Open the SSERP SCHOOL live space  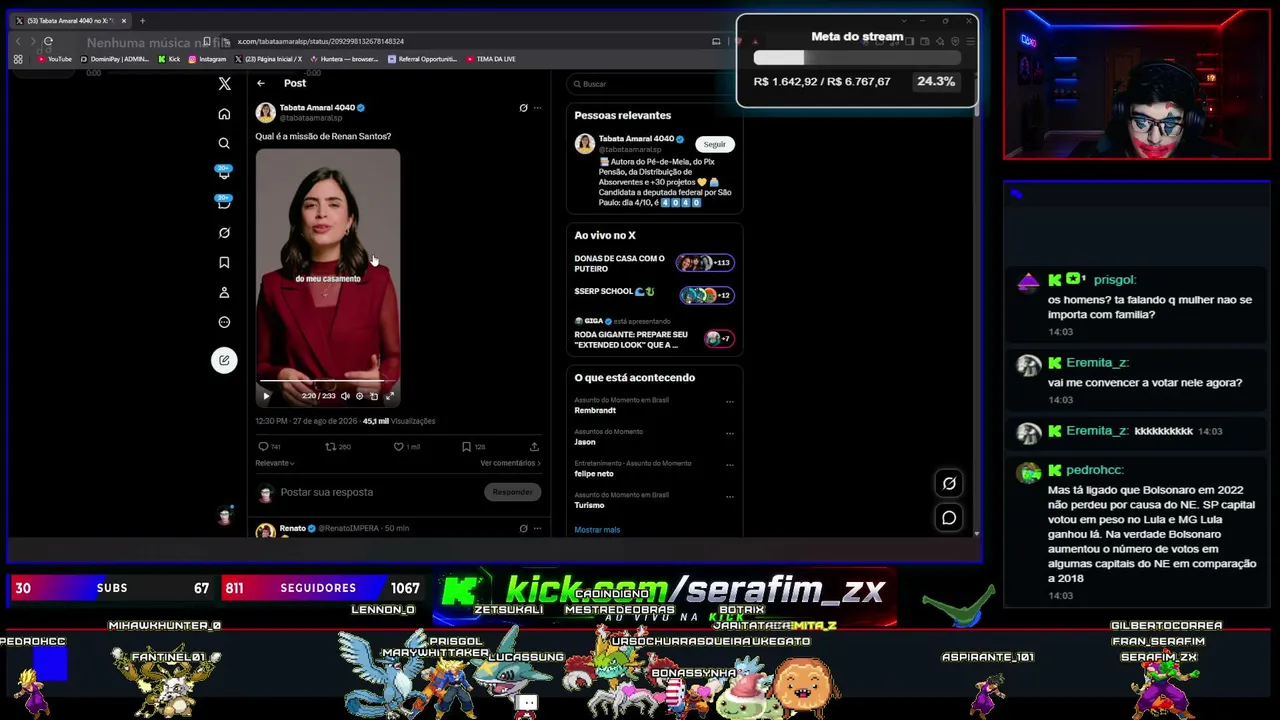pyautogui.click(x=654, y=293)
